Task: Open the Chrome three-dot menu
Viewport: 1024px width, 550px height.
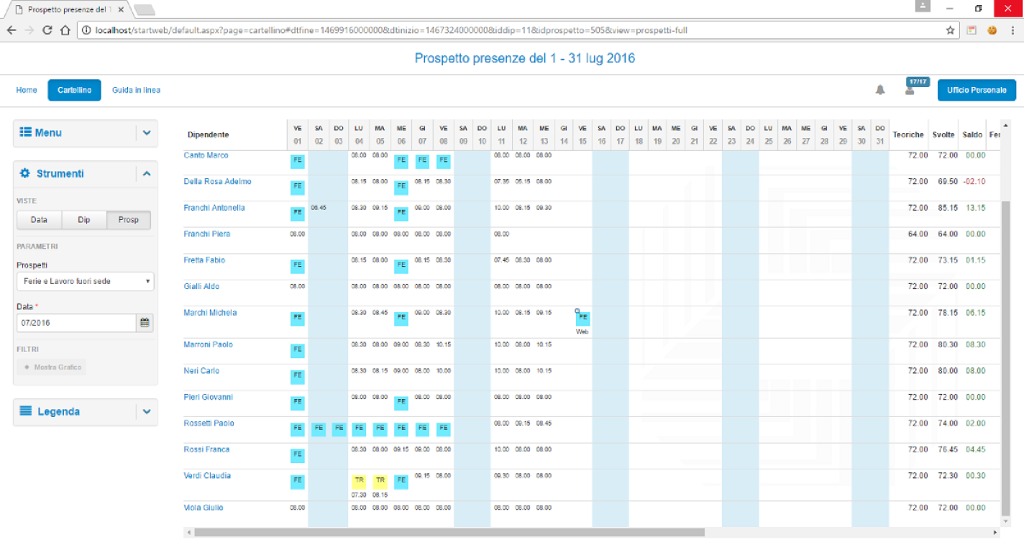Action: (x=1011, y=30)
